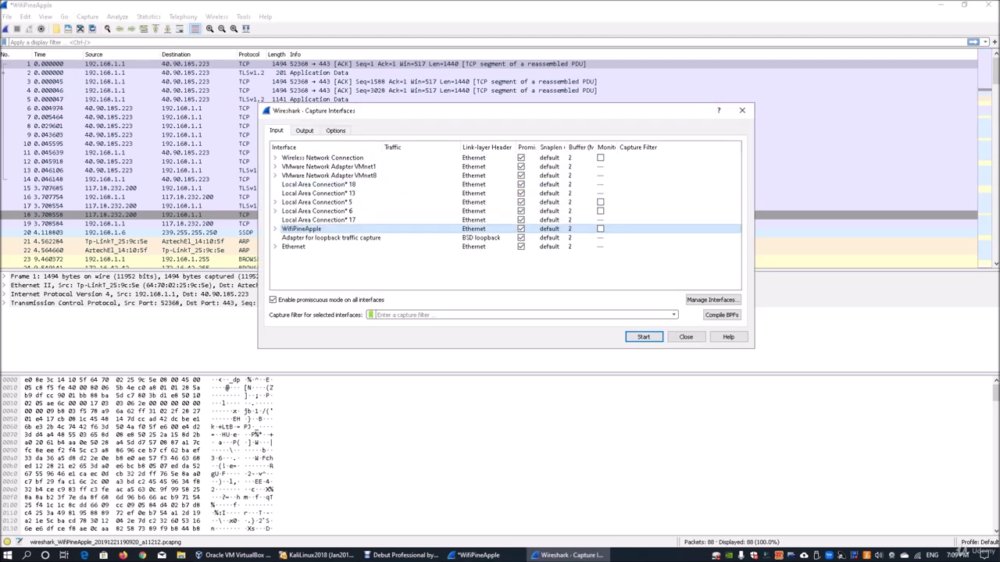Toggle monitor mode for Local Area Connection* 6

point(600,211)
